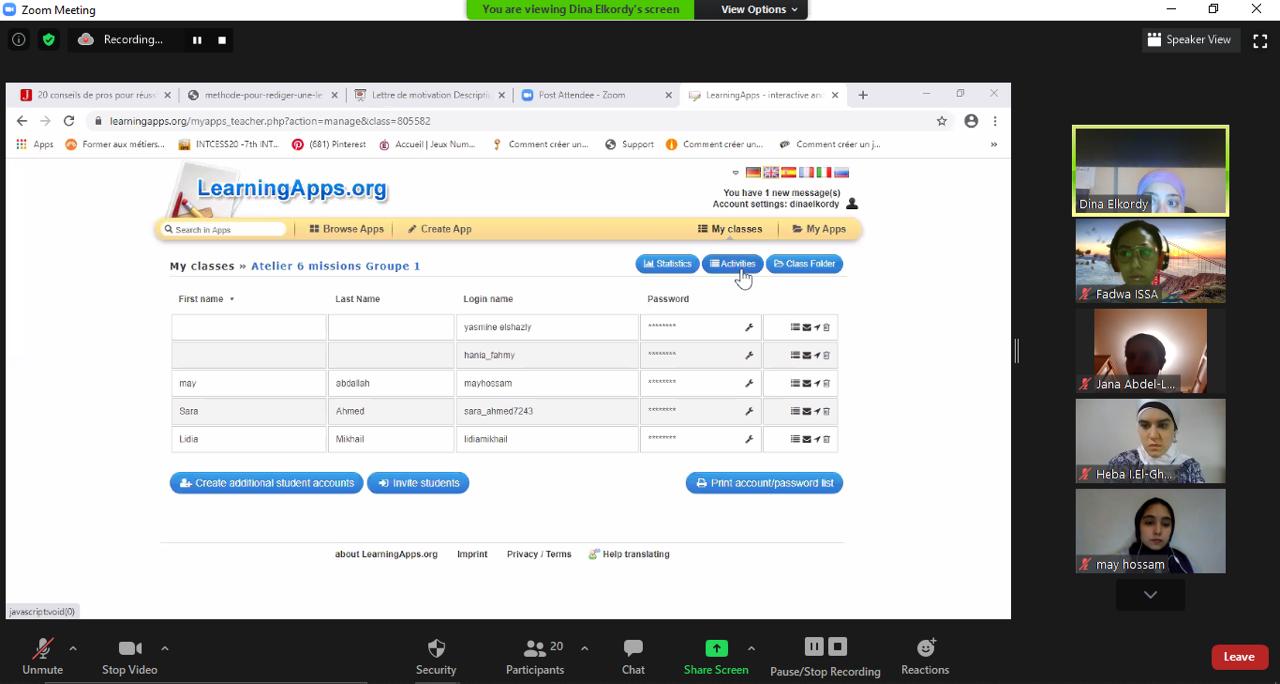The height and width of the screenshot is (684, 1280).
Task: Open audio settings arrow beside Unmute
Action: 73,648
